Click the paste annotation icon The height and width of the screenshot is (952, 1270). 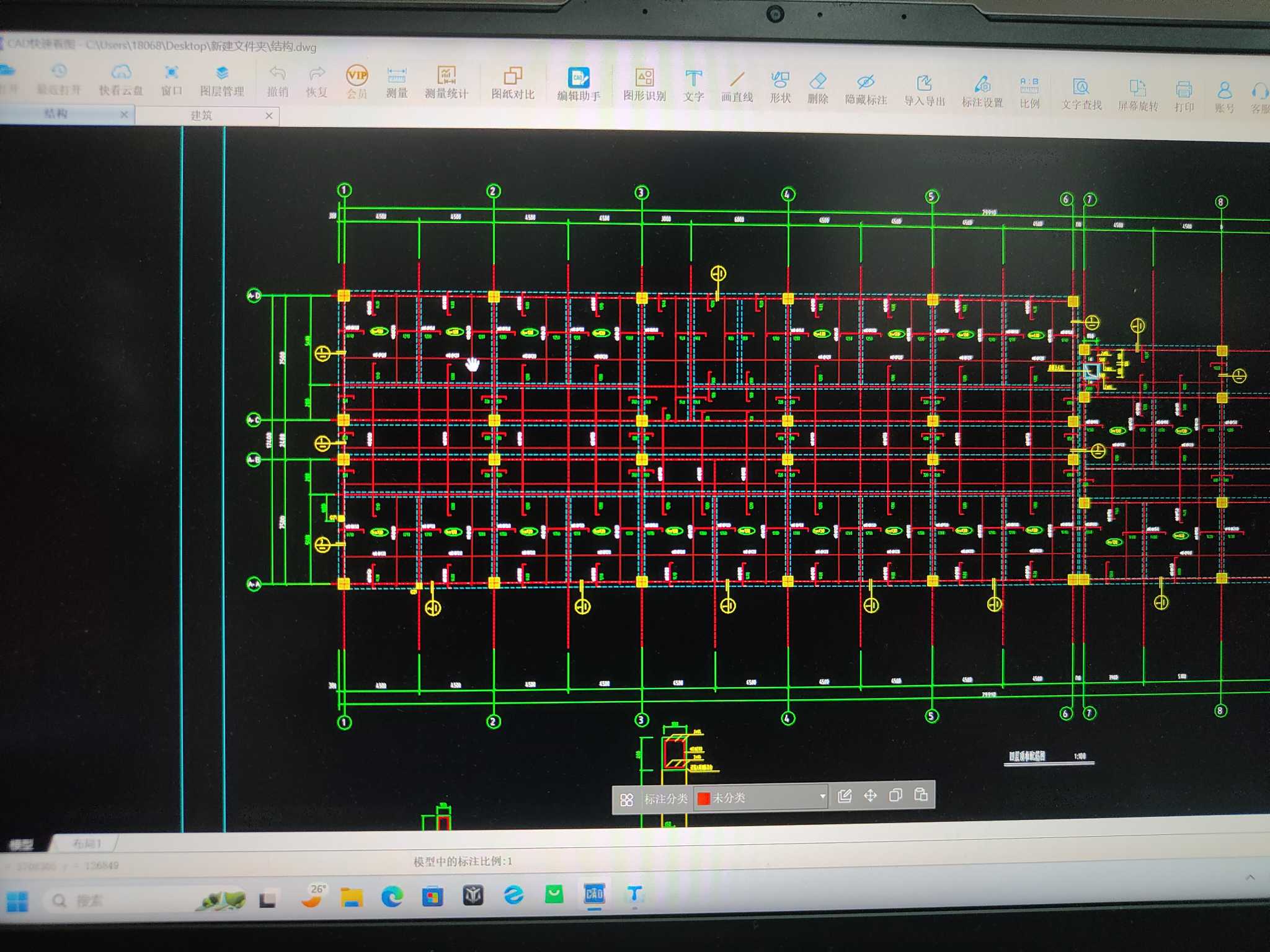pos(921,794)
